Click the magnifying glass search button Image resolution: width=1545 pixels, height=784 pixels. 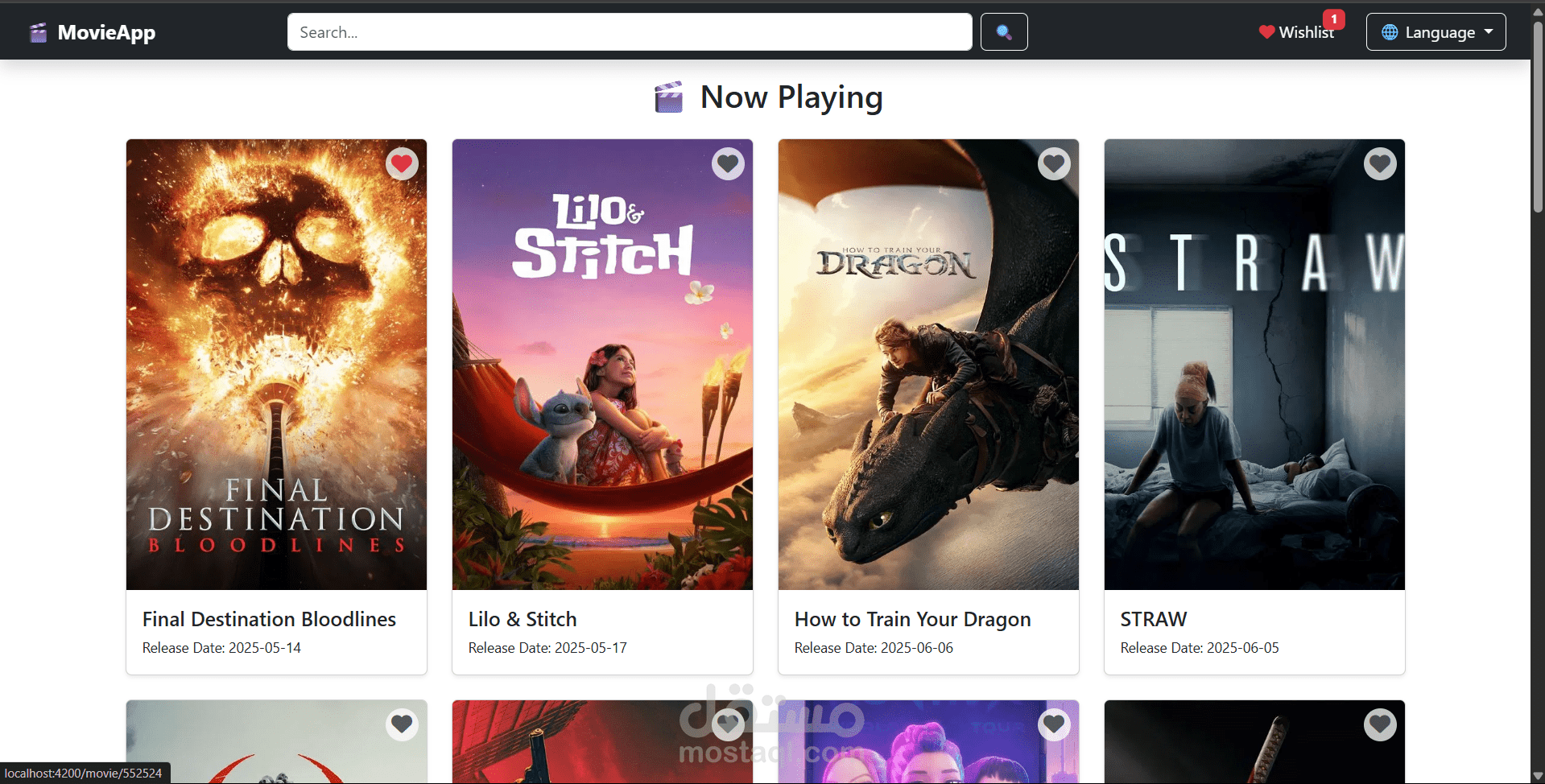click(1004, 32)
